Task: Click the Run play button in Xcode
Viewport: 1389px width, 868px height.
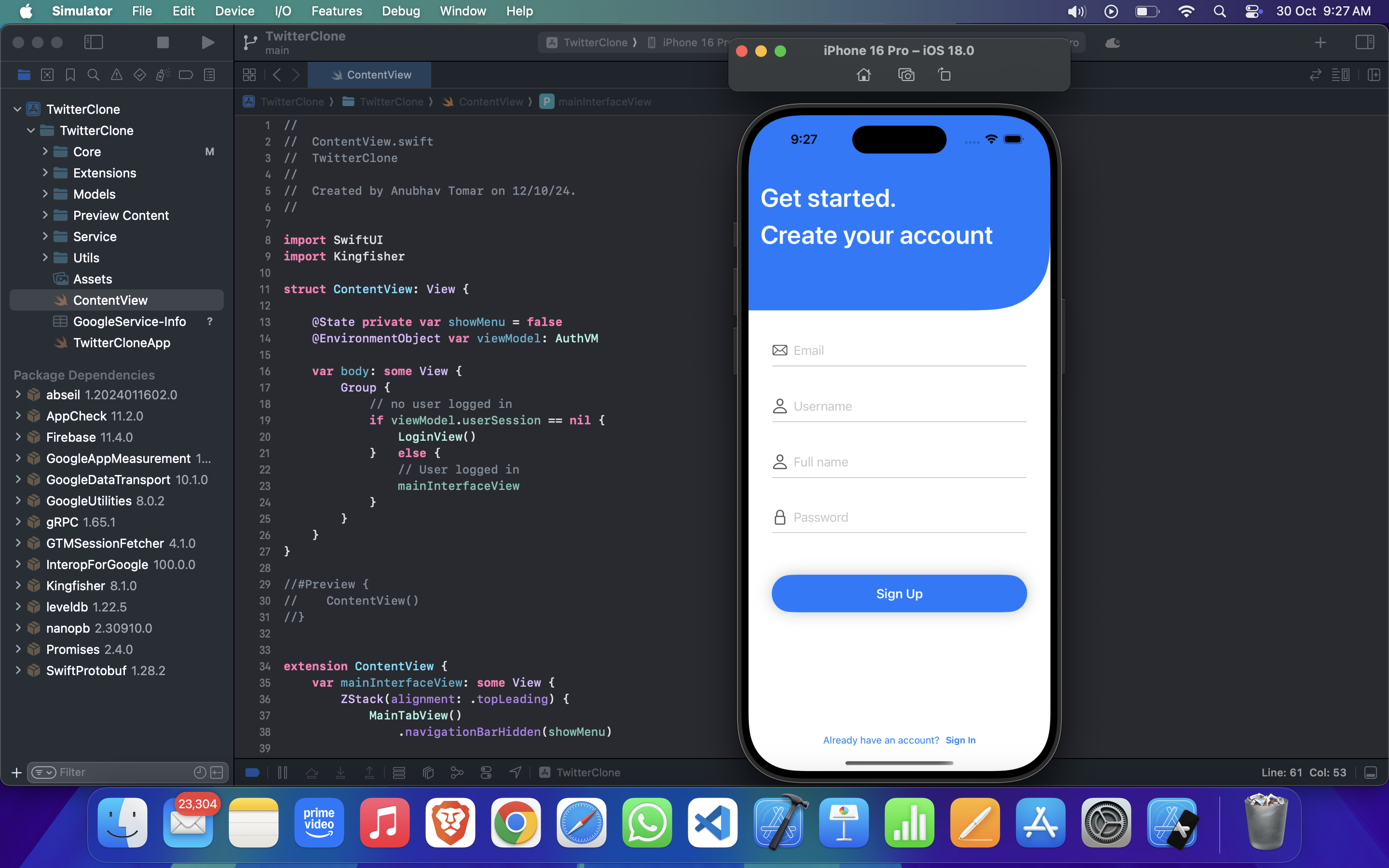Action: 208,42
